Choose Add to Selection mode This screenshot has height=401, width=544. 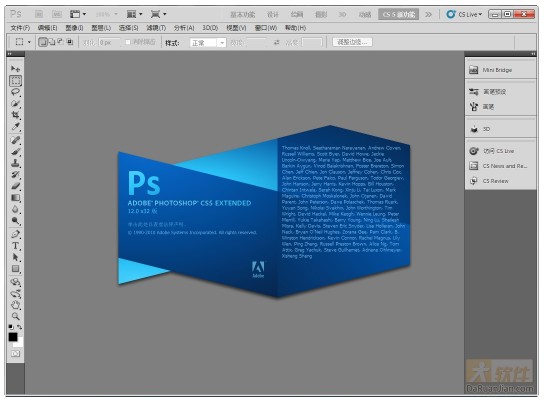52,42
